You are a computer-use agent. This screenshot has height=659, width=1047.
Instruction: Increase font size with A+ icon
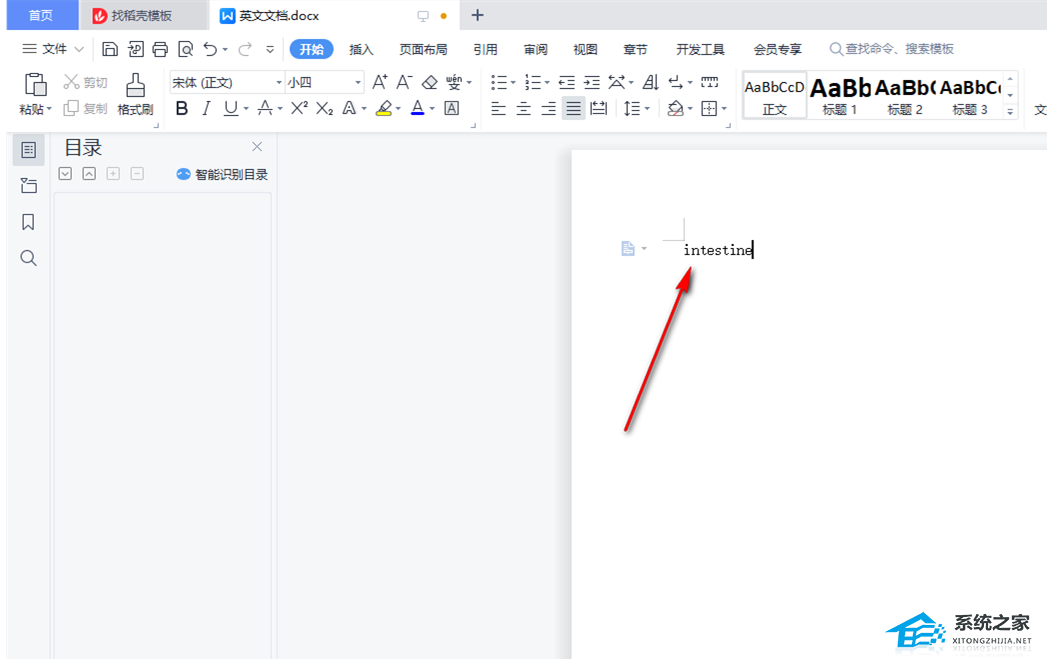[380, 82]
